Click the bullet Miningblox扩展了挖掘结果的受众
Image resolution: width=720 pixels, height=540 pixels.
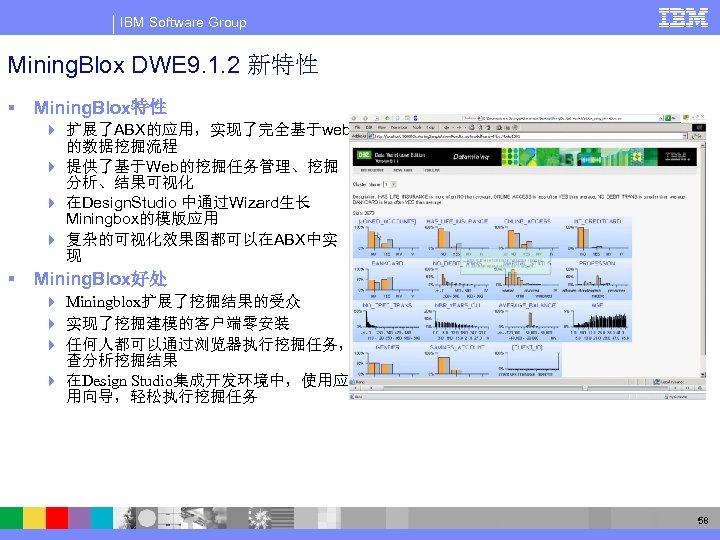coord(183,302)
